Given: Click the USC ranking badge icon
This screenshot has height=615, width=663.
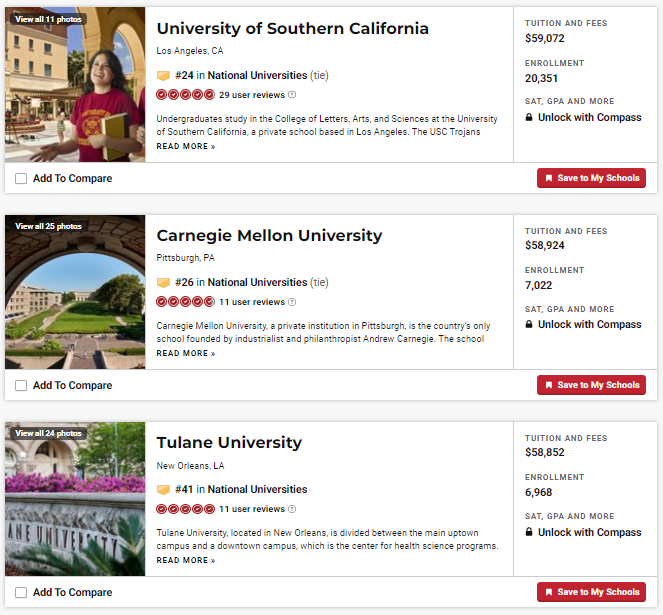Looking at the screenshot, I should pyautogui.click(x=163, y=75).
